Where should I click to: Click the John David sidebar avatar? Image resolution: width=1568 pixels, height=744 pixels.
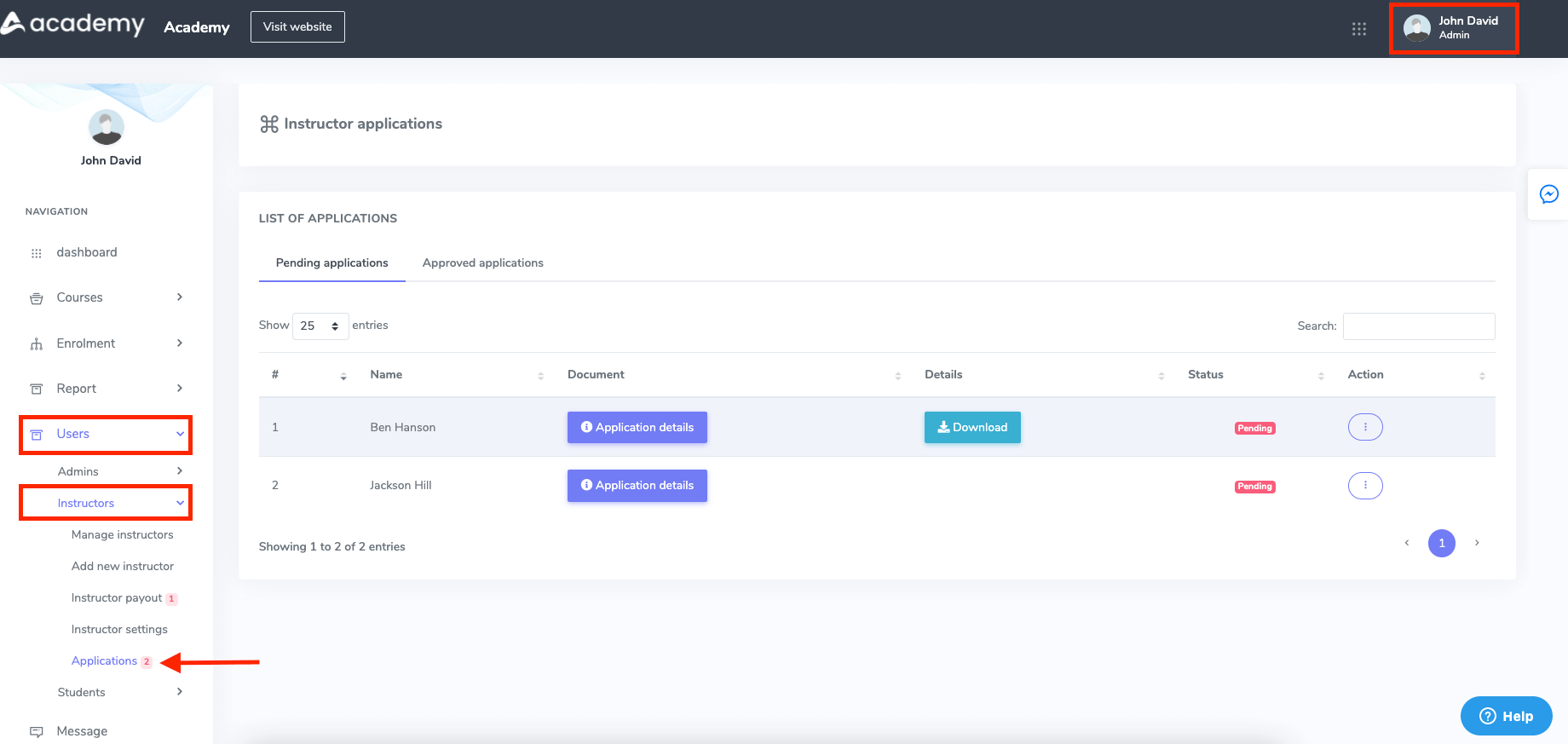pyautogui.click(x=107, y=128)
